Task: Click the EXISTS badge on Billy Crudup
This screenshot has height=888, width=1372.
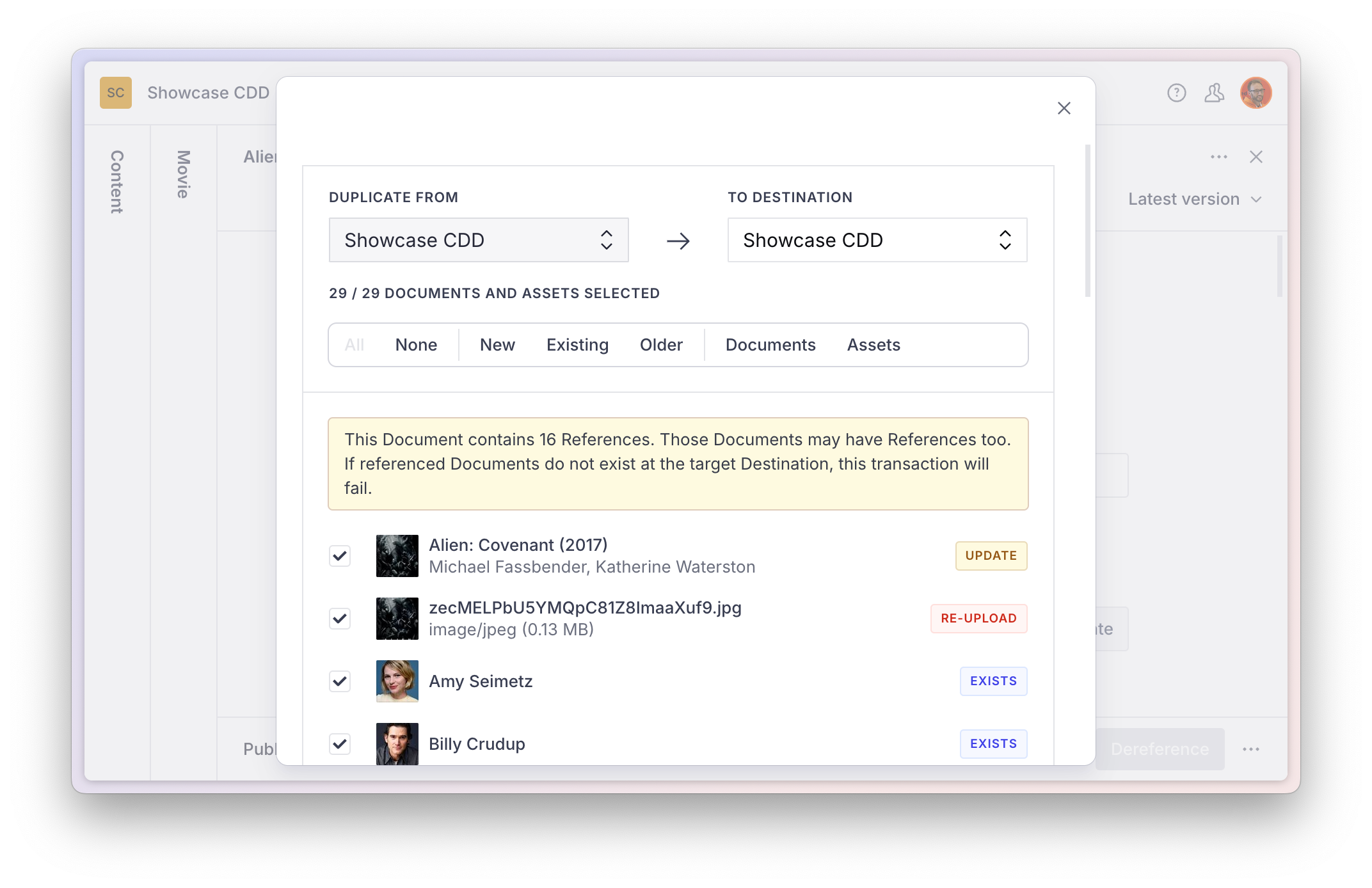Action: point(993,743)
